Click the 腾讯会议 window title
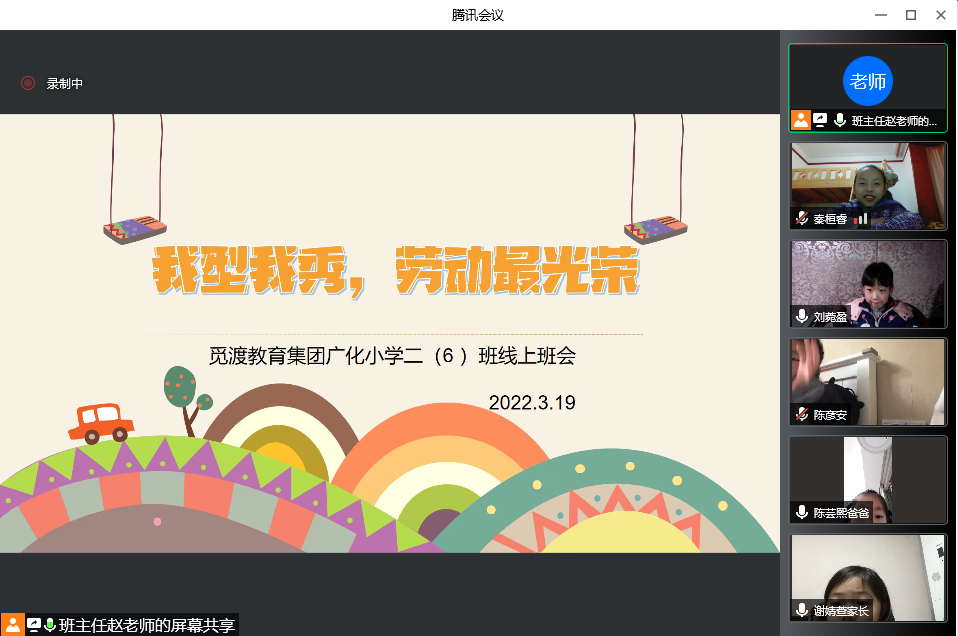958x636 pixels. (x=478, y=15)
